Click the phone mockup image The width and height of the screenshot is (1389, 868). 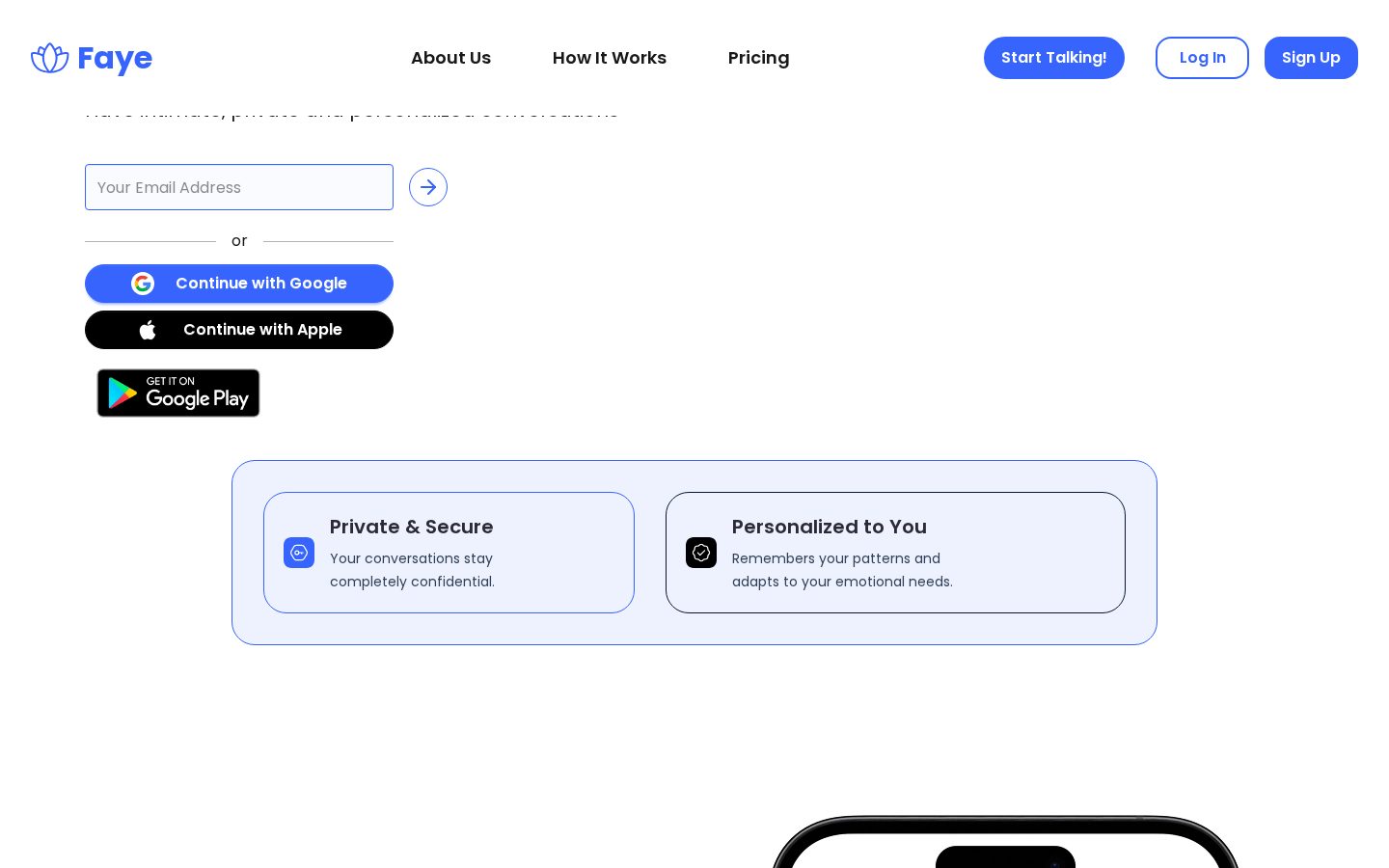(1005, 842)
